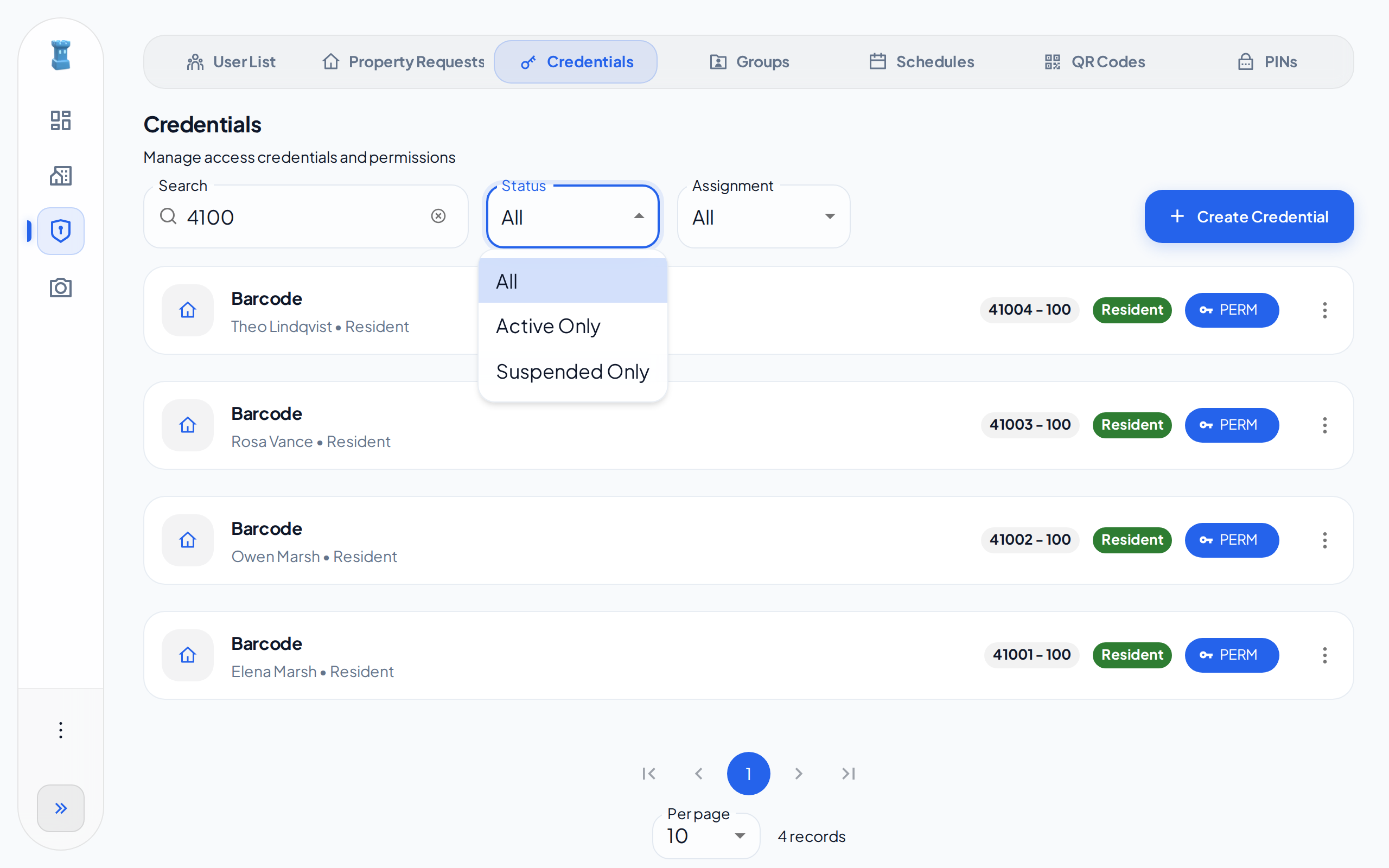Choose All in Status list
The height and width of the screenshot is (868, 1389).
coord(573,282)
